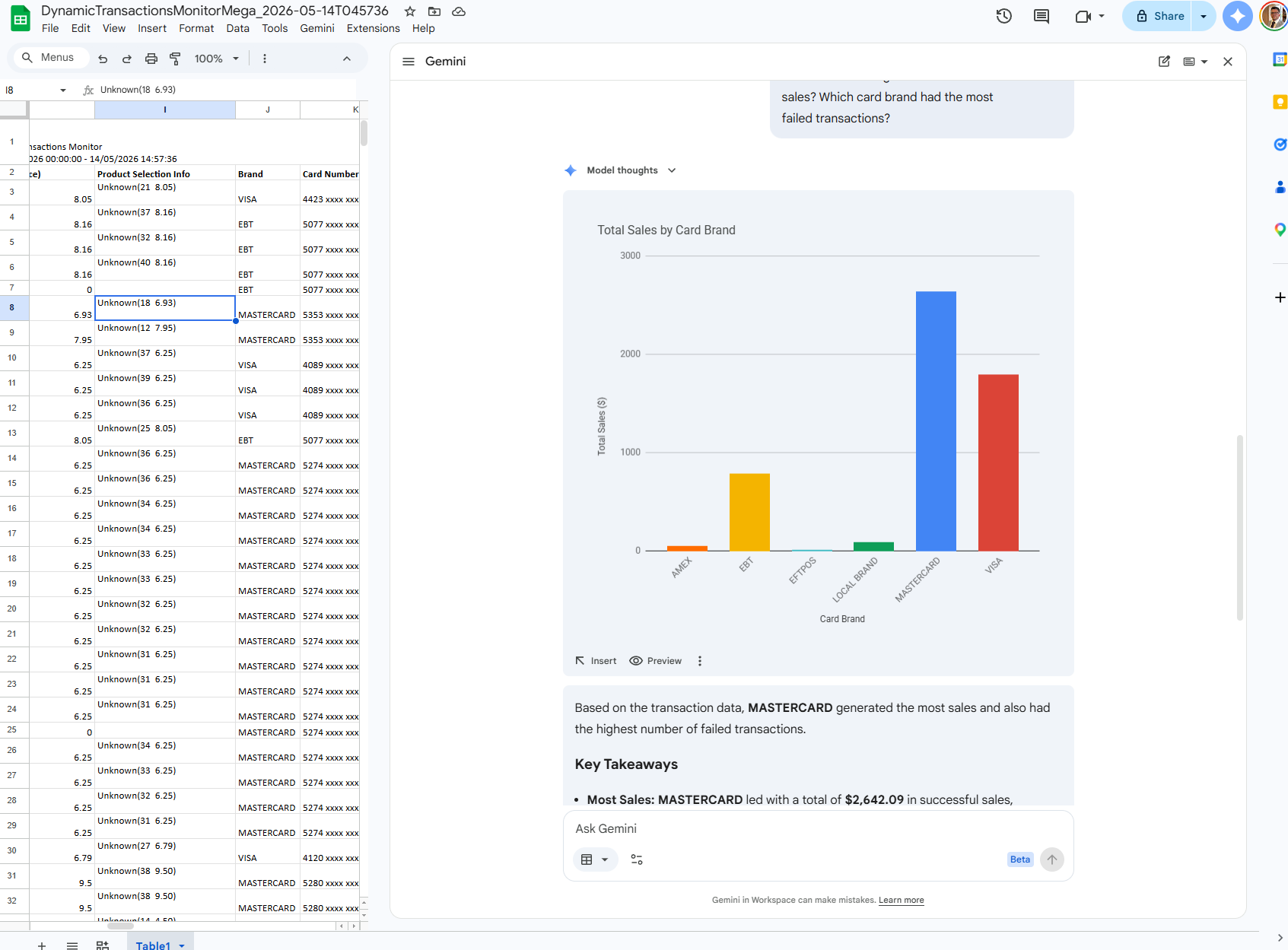Screen dimensions: 1288x950
Task: Open the name box dropdown arrow
Action: [x=63, y=90]
